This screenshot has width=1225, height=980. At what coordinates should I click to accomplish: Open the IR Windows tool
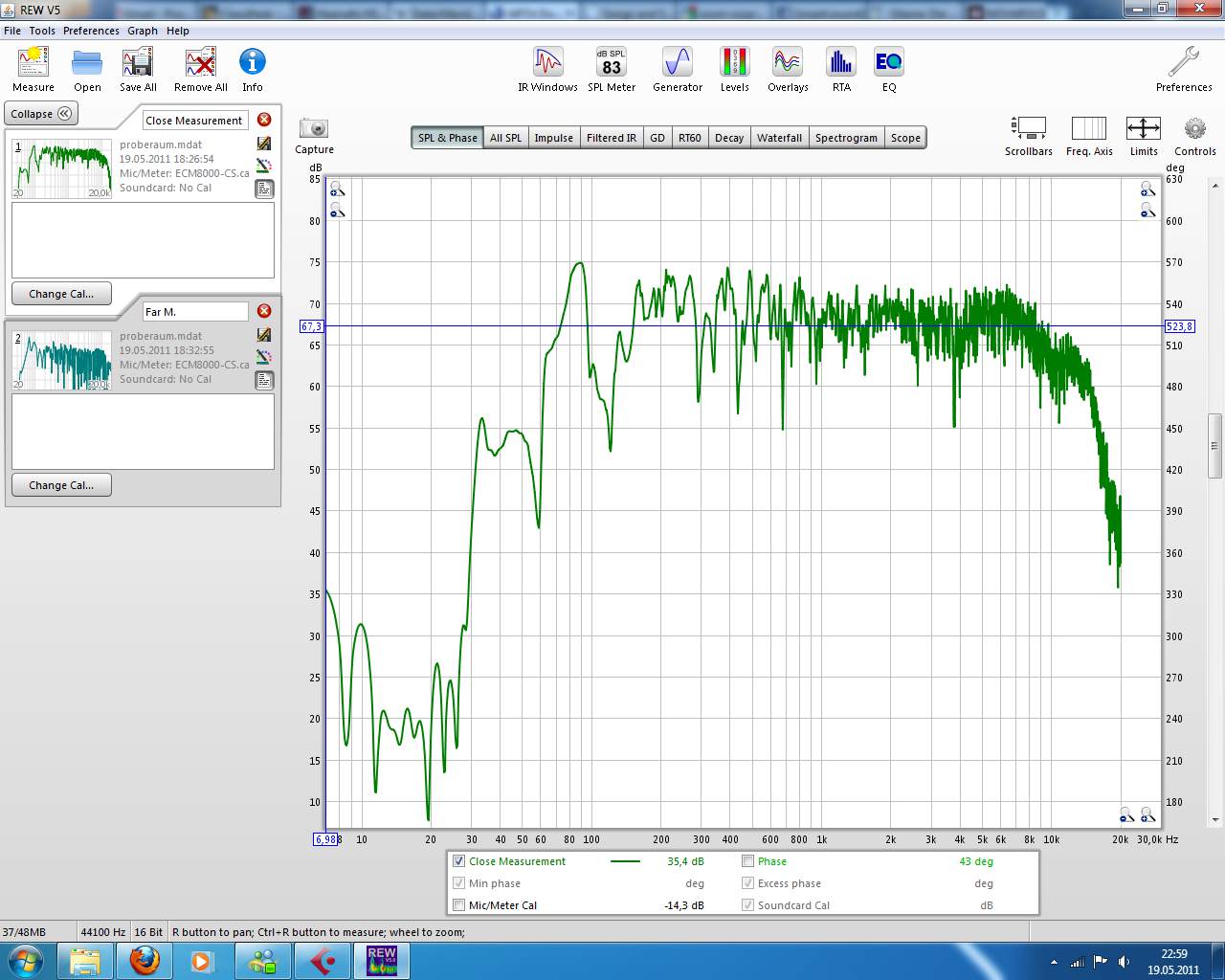(x=547, y=63)
